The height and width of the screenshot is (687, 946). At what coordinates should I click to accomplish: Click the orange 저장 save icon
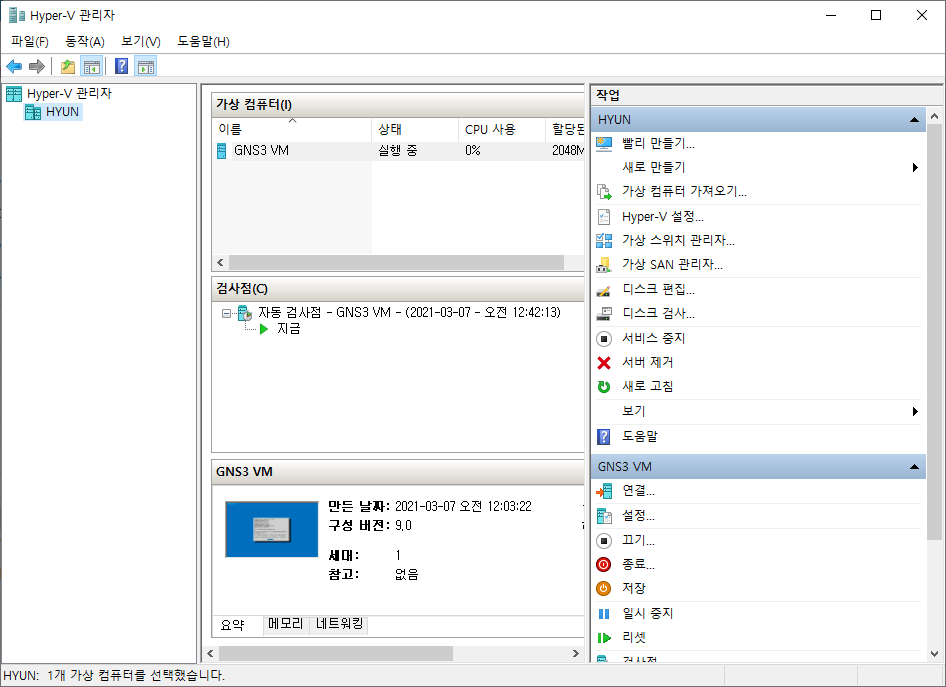[604, 588]
